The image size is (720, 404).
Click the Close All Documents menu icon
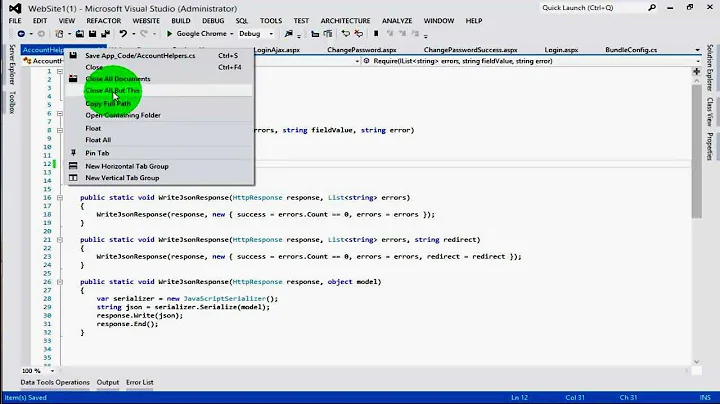[x=73, y=79]
